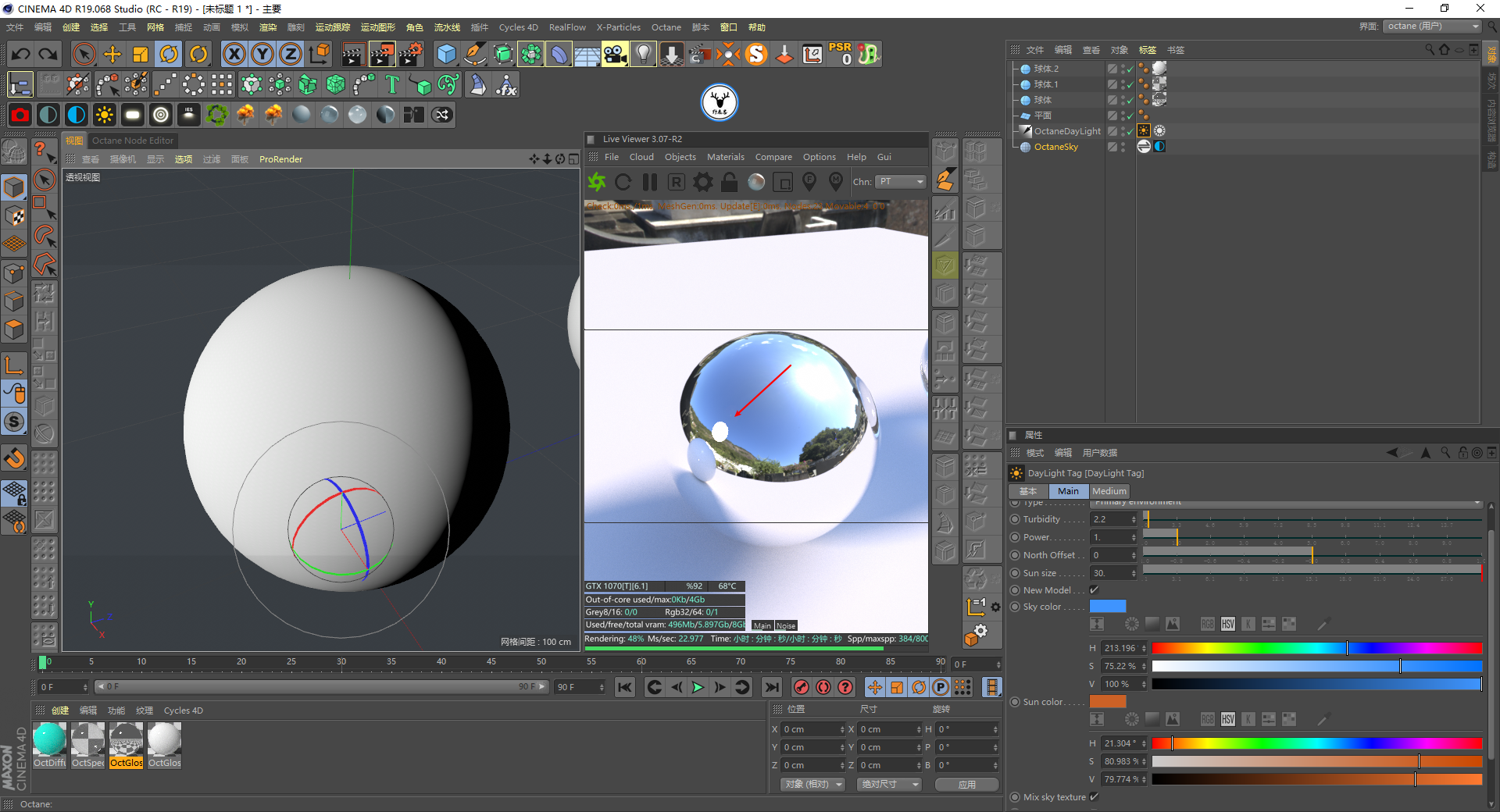1500x812 pixels.
Task: Toggle Mix sky texture checkbox
Action: pyautogui.click(x=1095, y=796)
